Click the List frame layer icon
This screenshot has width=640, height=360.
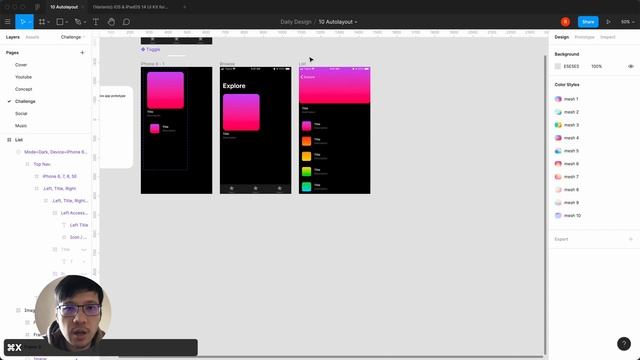tap(9, 140)
